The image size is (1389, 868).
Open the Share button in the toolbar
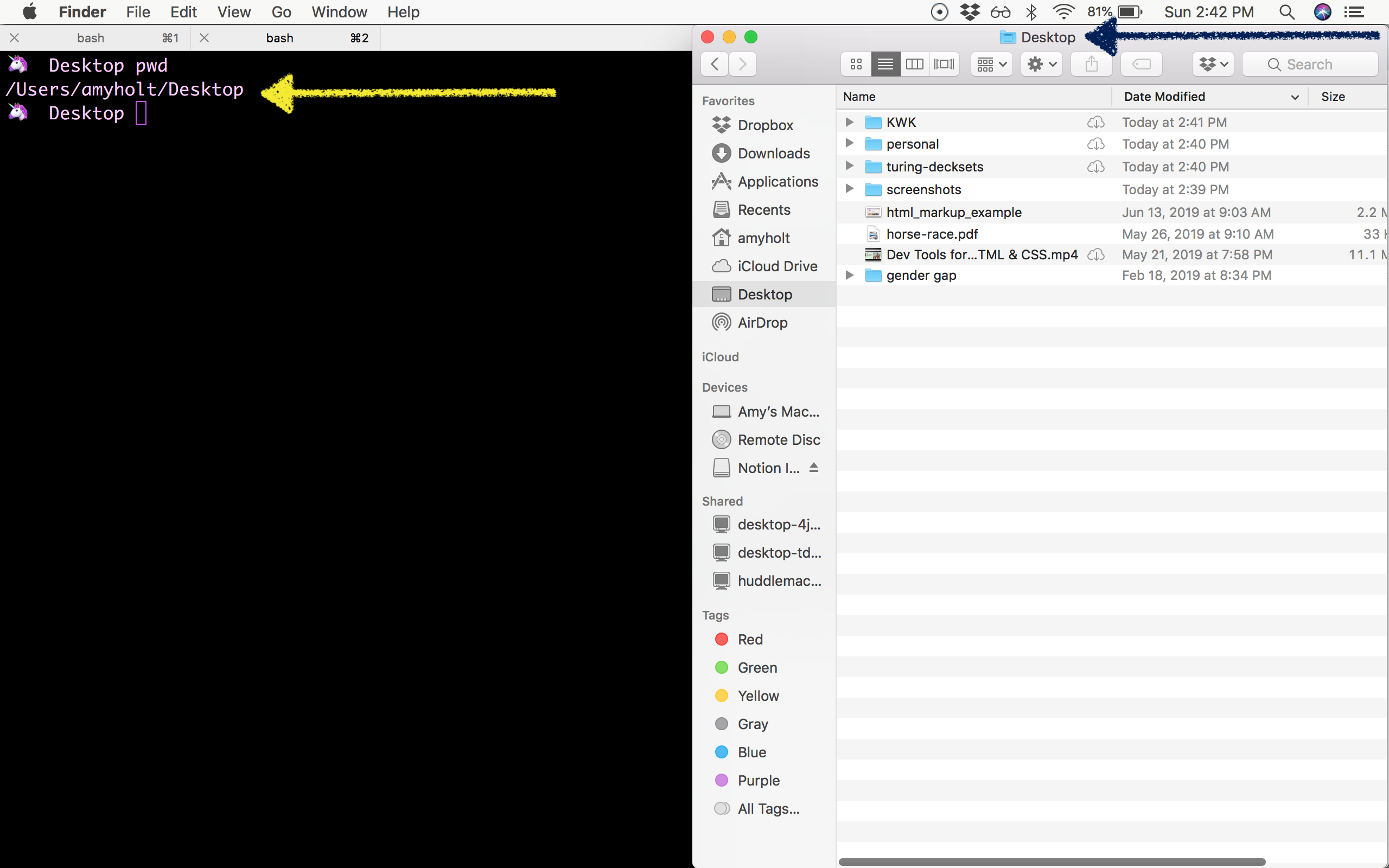click(1091, 63)
